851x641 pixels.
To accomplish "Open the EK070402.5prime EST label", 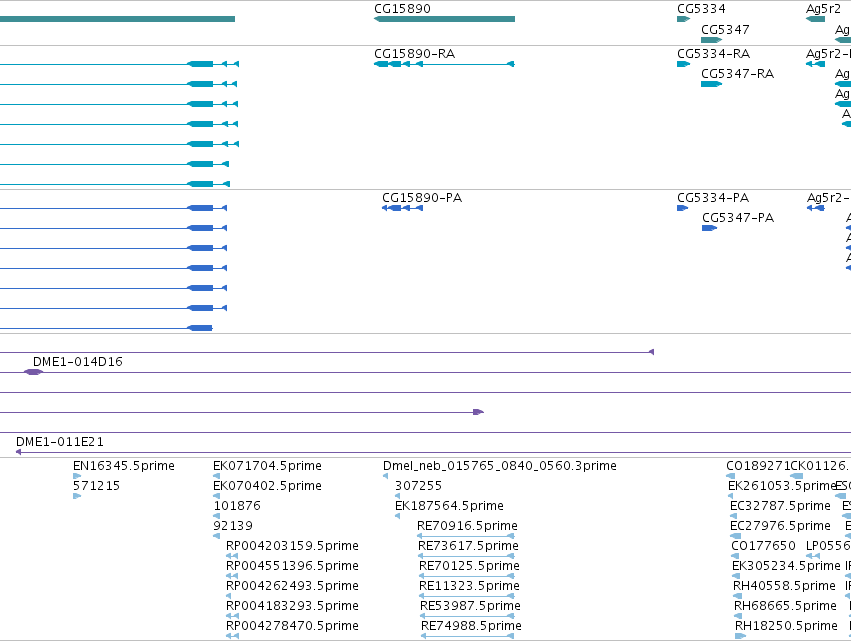I will (267, 486).
